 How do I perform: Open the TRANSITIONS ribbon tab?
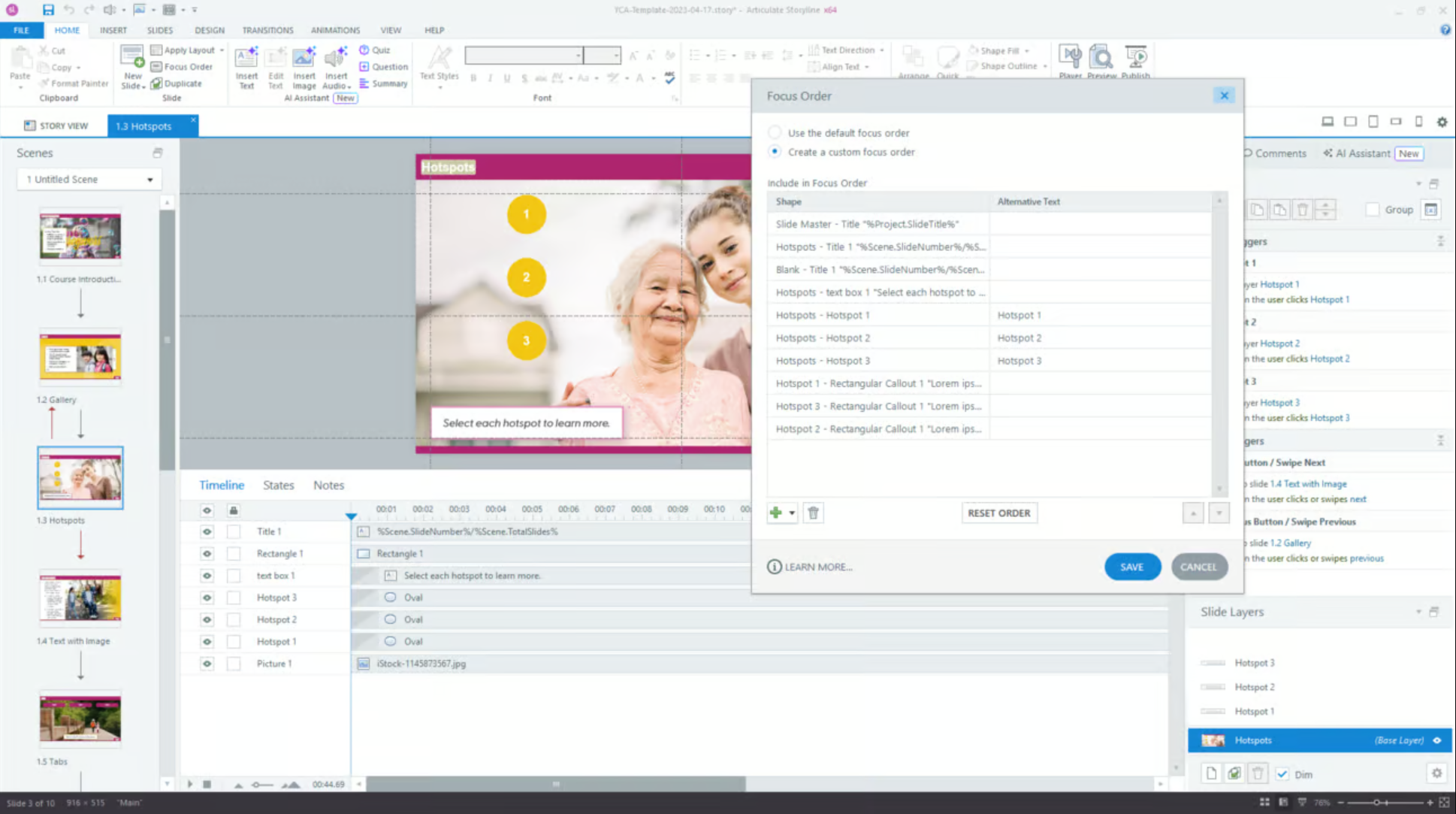pyautogui.click(x=267, y=30)
